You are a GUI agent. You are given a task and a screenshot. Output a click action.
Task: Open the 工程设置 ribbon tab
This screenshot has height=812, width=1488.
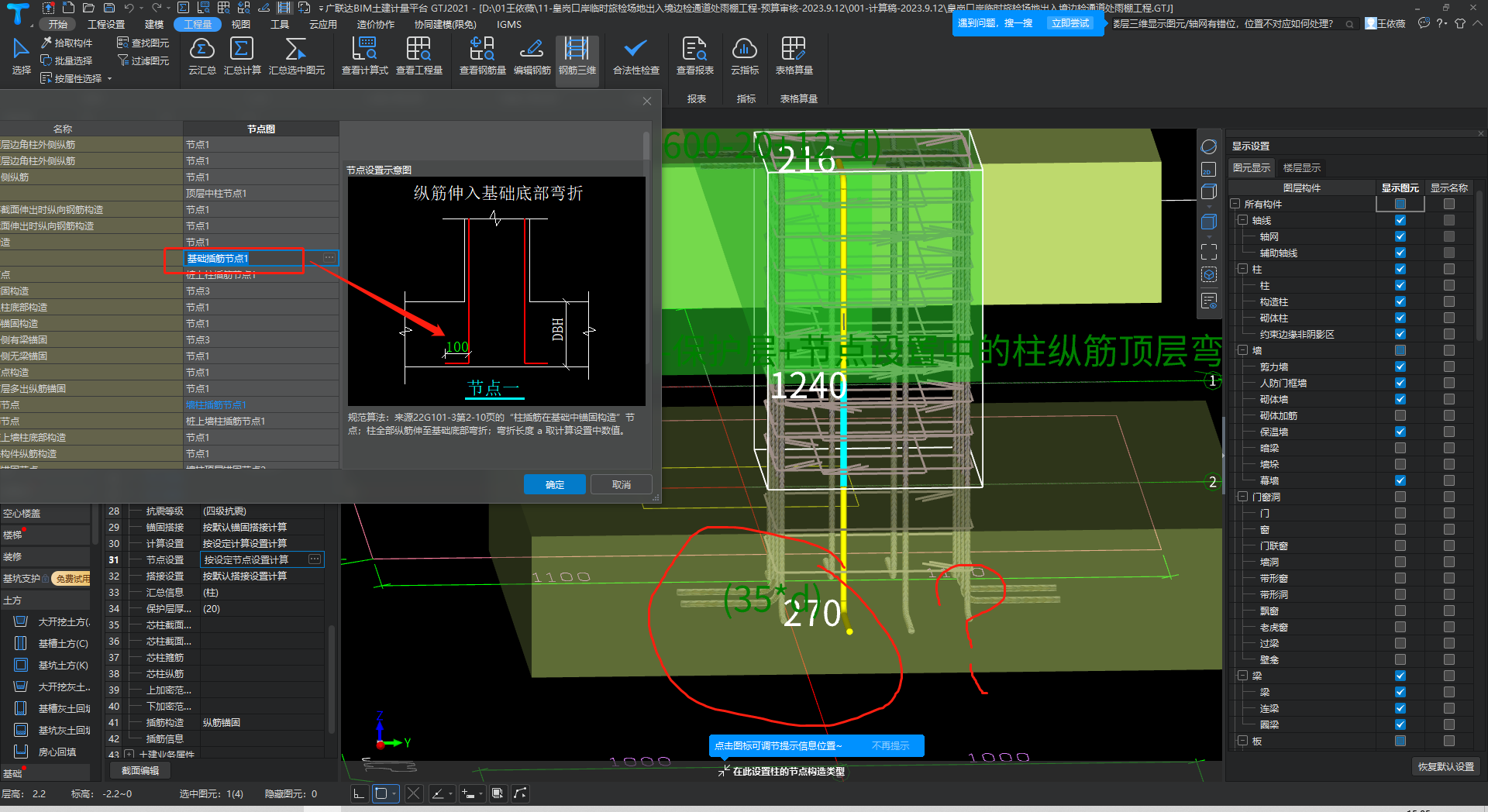tap(106, 24)
